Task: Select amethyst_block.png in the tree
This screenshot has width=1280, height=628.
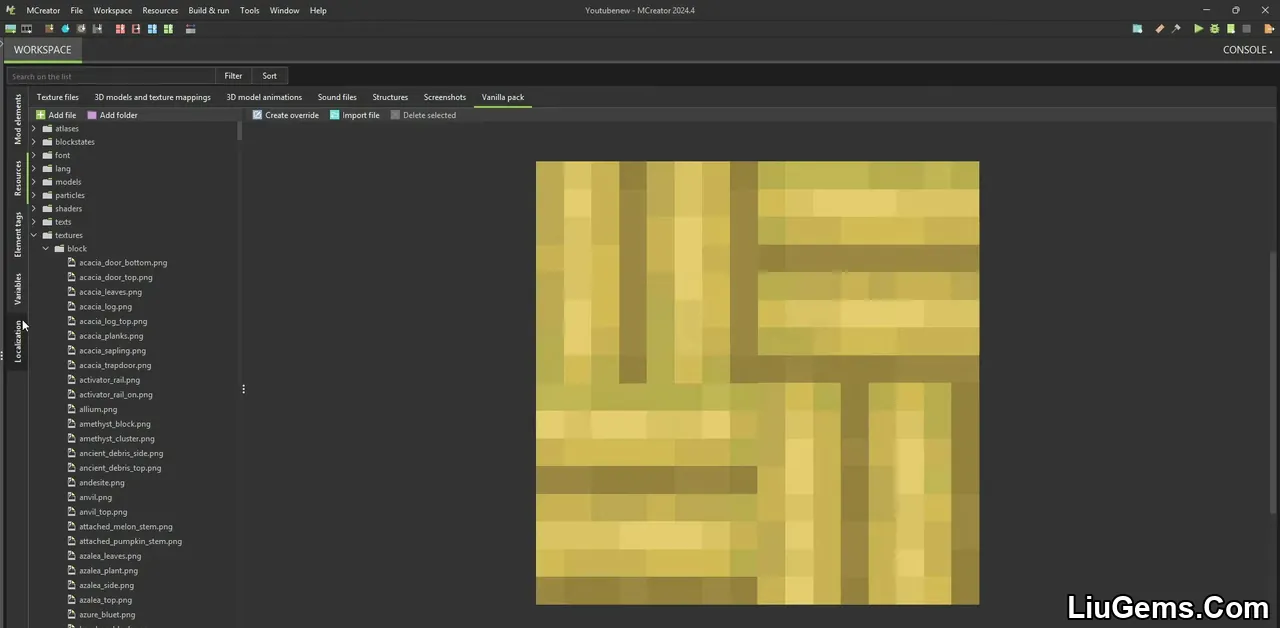Action: pyautogui.click(x=114, y=424)
